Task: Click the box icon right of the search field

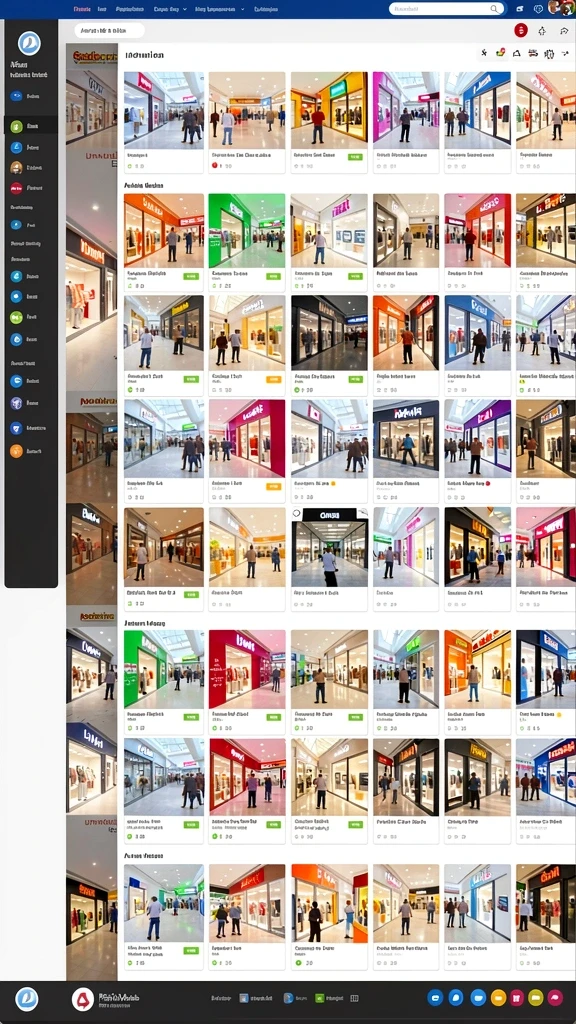Action: point(520,9)
